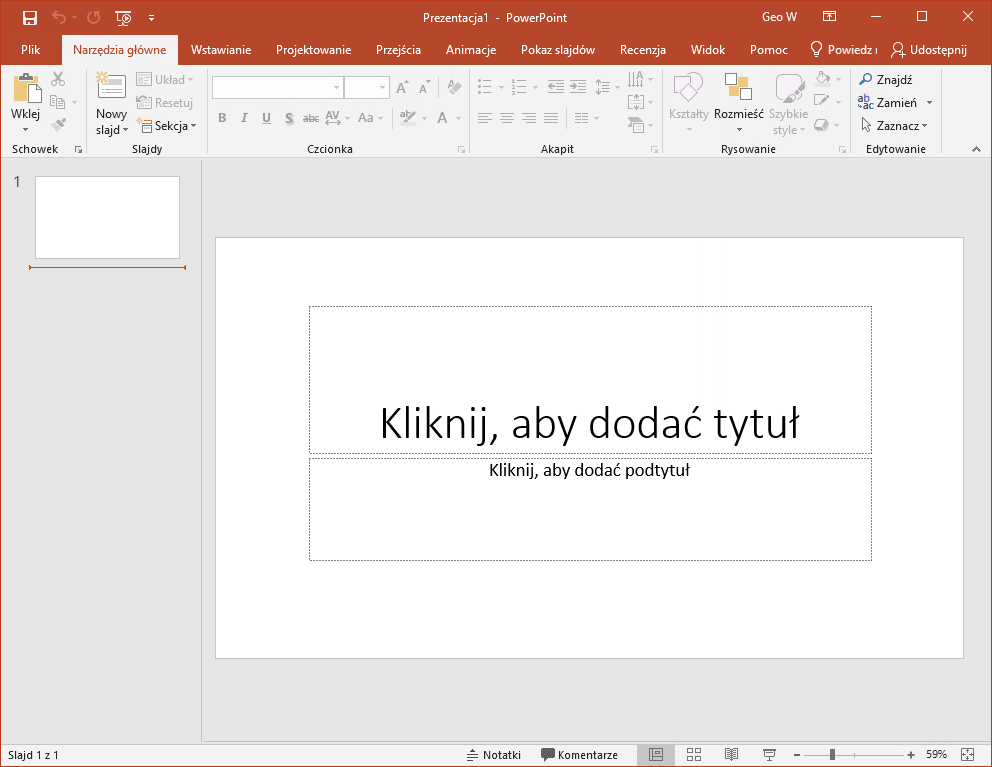Toggle the Komentarze comments pane

coord(580,755)
